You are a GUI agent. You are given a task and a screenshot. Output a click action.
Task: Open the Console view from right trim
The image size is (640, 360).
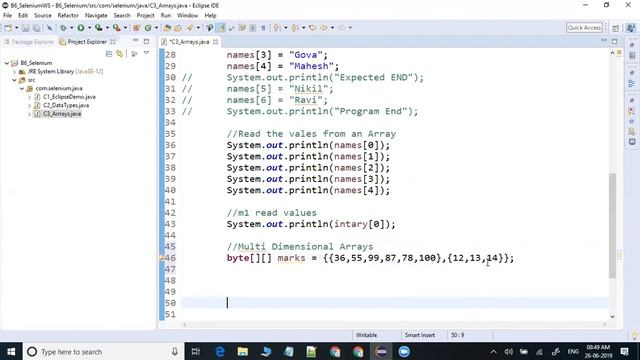point(632,142)
